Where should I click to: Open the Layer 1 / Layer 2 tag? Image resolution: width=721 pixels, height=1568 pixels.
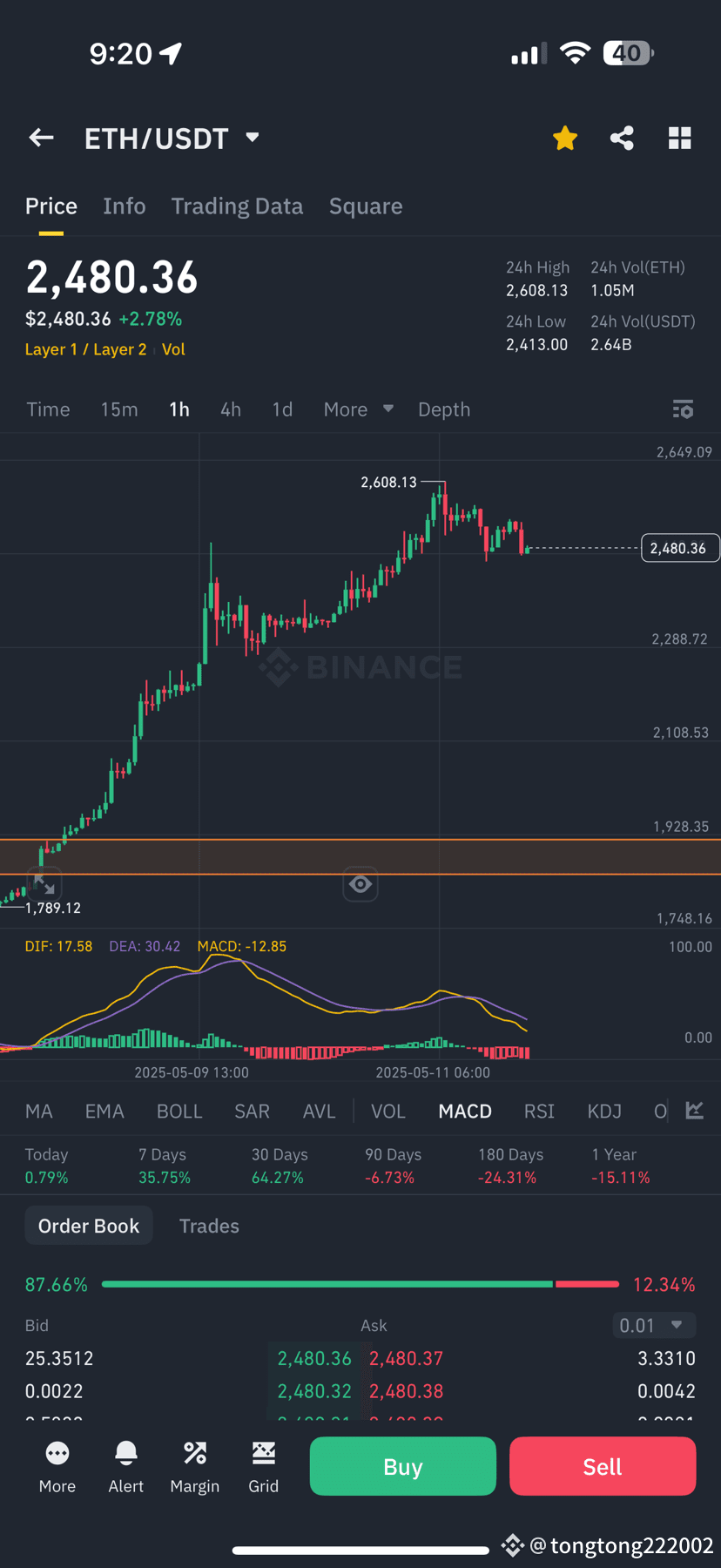pos(85,349)
